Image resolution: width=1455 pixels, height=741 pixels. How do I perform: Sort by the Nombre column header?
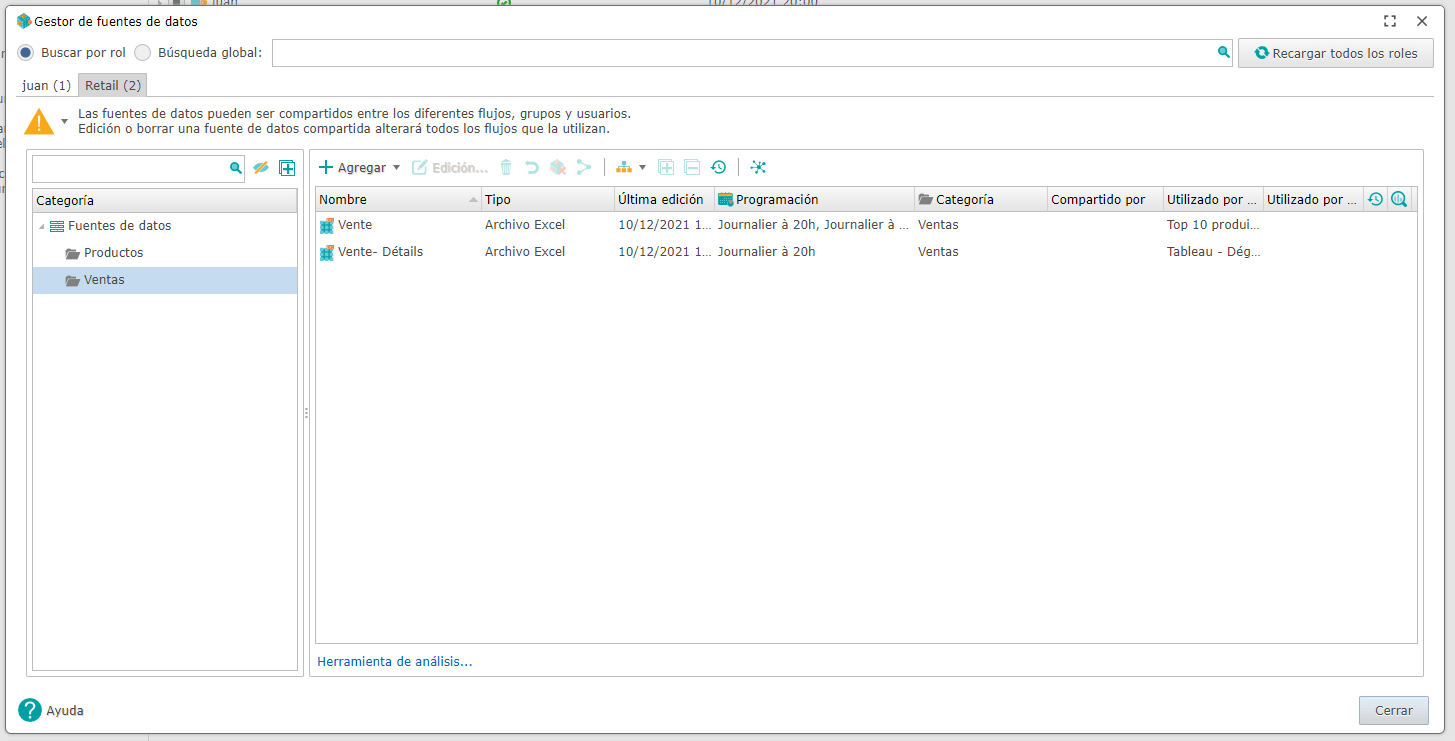398,199
